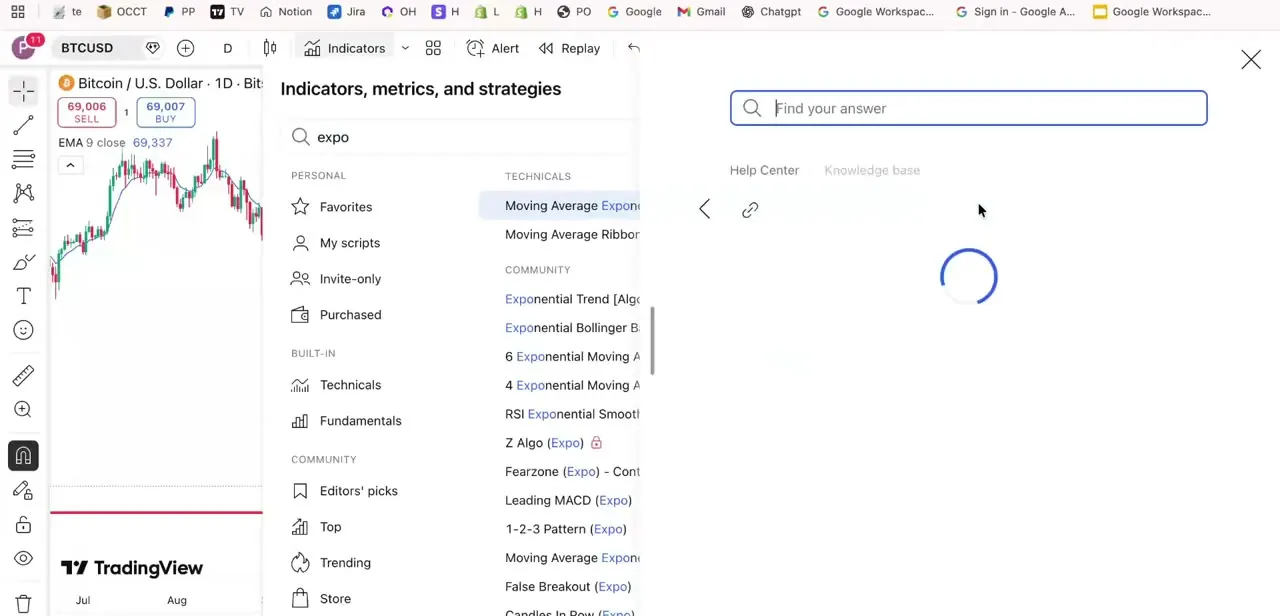Select RSI Exponential Smooth result
Viewport: 1280px width, 616px height.
pyautogui.click(x=572, y=414)
